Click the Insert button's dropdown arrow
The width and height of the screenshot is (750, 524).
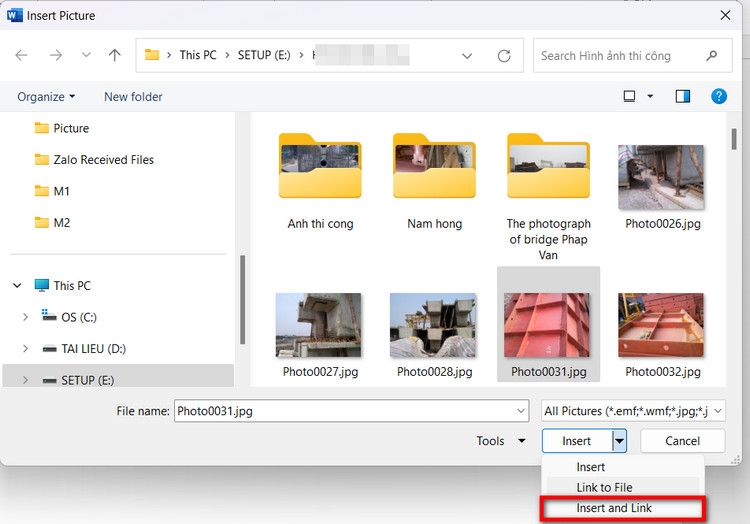(x=619, y=441)
